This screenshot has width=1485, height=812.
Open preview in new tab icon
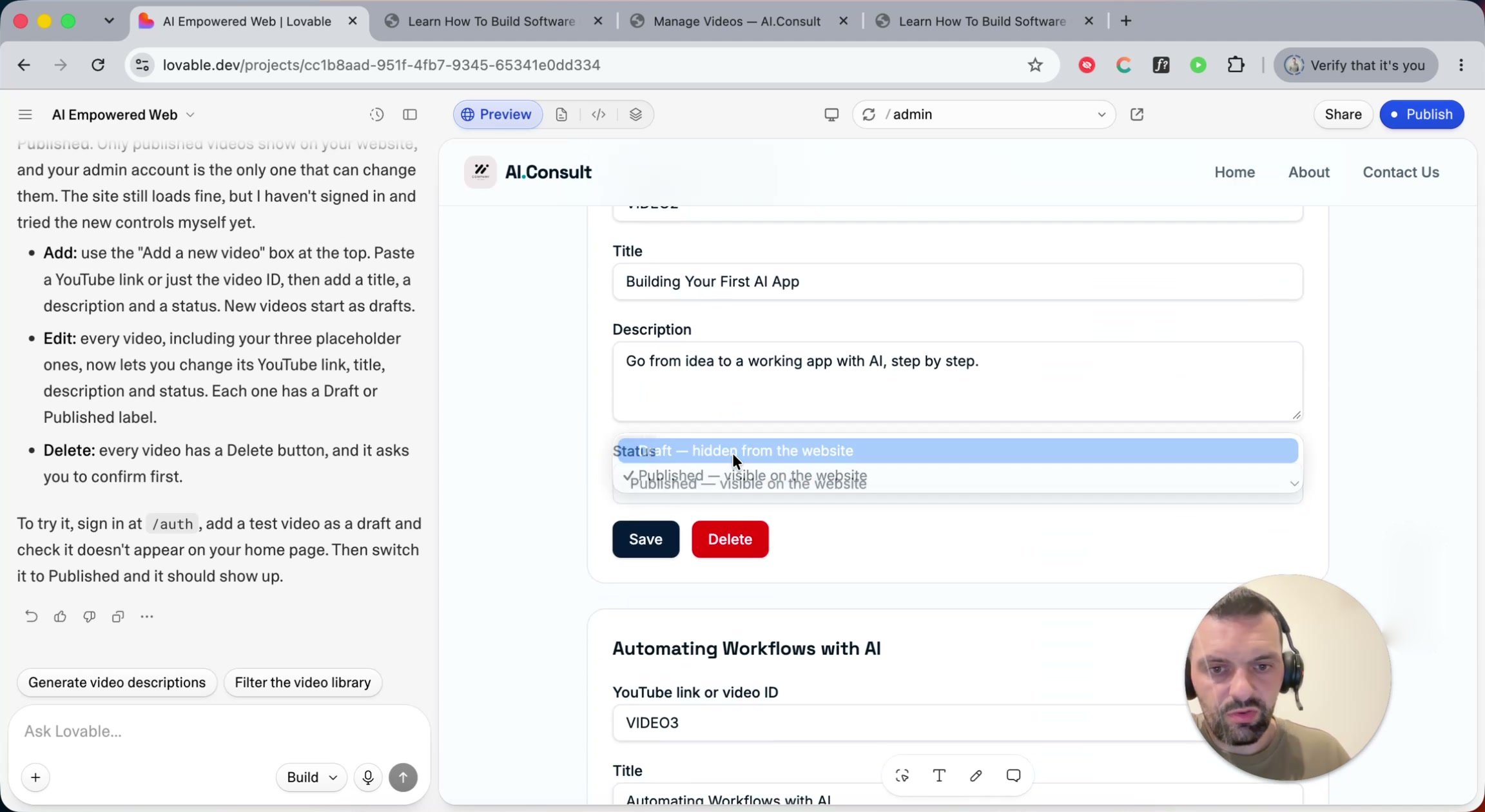[x=1137, y=115]
